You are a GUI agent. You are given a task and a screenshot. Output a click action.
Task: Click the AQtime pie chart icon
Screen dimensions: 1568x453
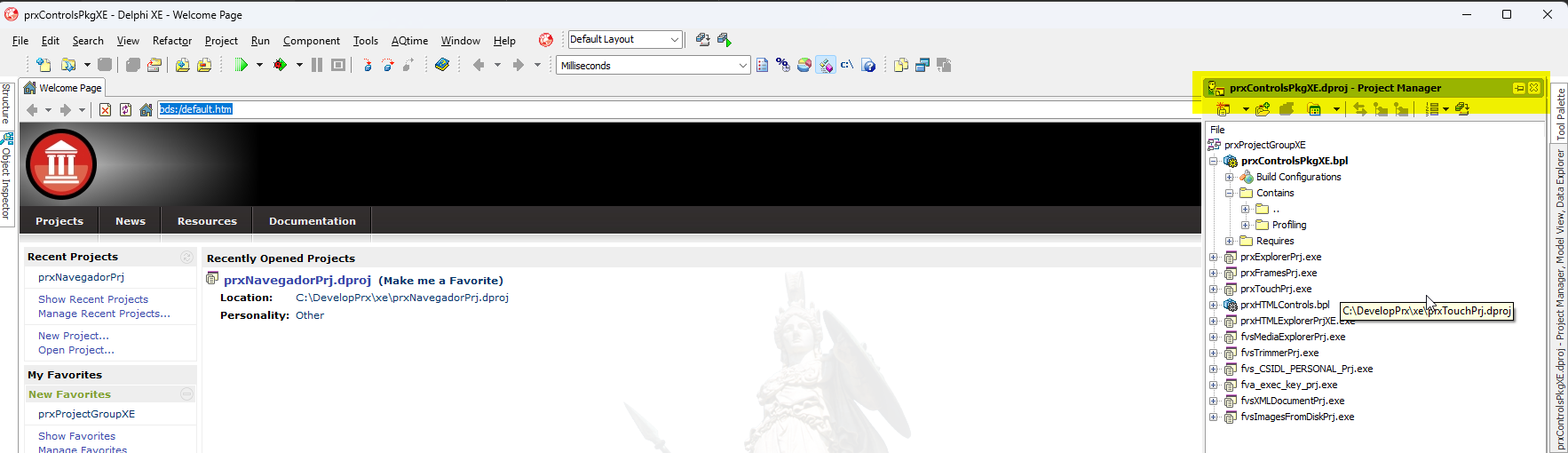click(804, 65)
